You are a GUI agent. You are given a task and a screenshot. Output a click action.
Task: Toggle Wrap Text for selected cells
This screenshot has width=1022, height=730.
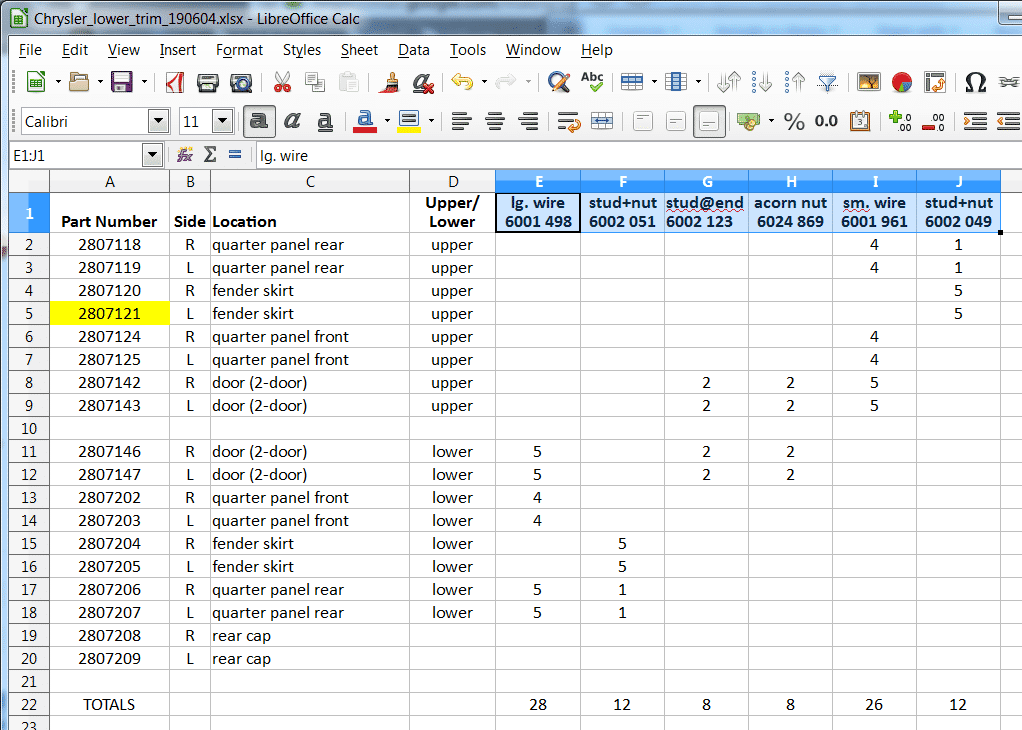pos(569,122)
